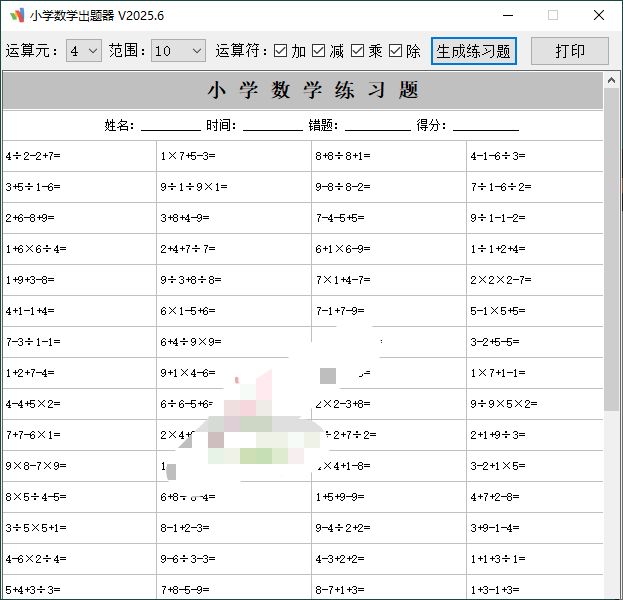Screen dimensions: 623x600
Task: Toggle the 除 (division) checkbox
Action: [395, 51]
